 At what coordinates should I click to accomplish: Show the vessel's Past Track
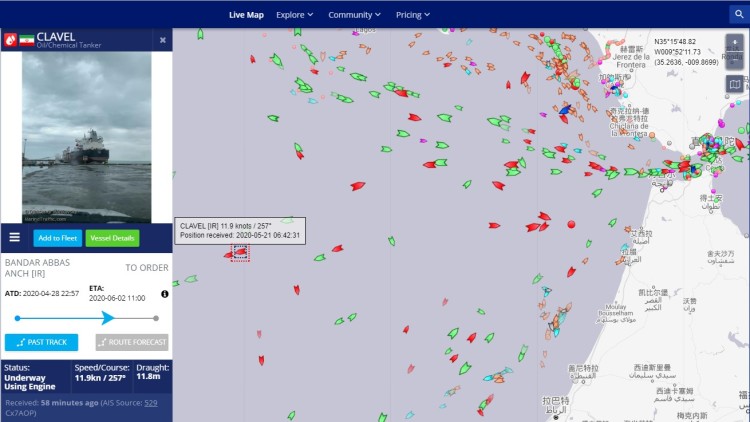click(x=41, y=342)
